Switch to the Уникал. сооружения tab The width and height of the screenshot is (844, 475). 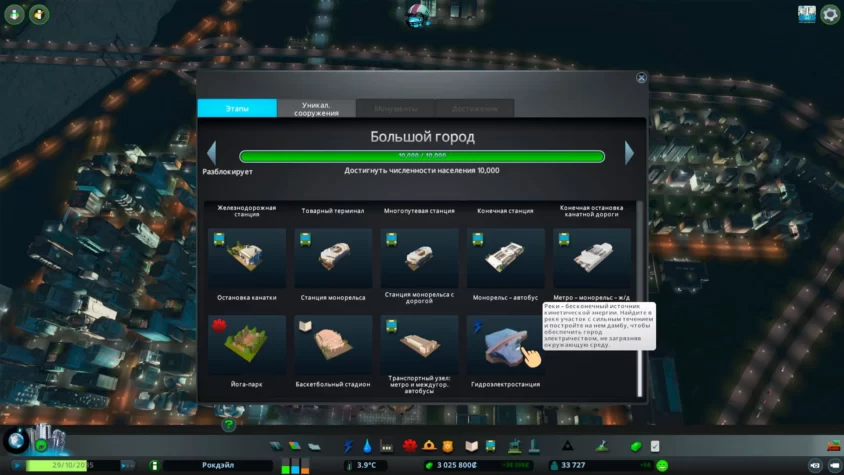click(x=316, y=109)
